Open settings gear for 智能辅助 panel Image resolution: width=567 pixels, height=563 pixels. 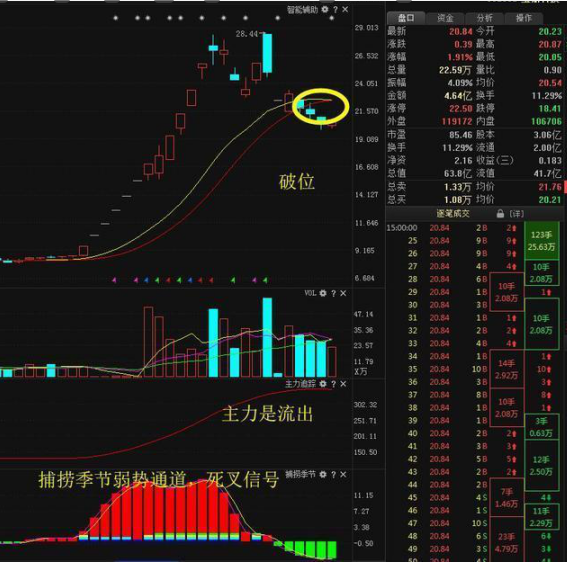click(325, 9)
